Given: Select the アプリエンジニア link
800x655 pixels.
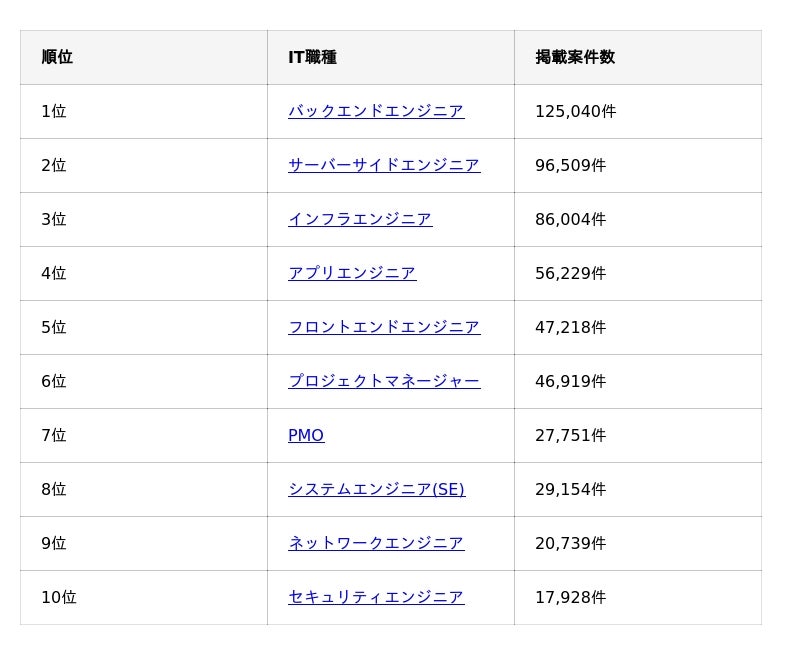Looking at the screenshot, I should 351,273.
